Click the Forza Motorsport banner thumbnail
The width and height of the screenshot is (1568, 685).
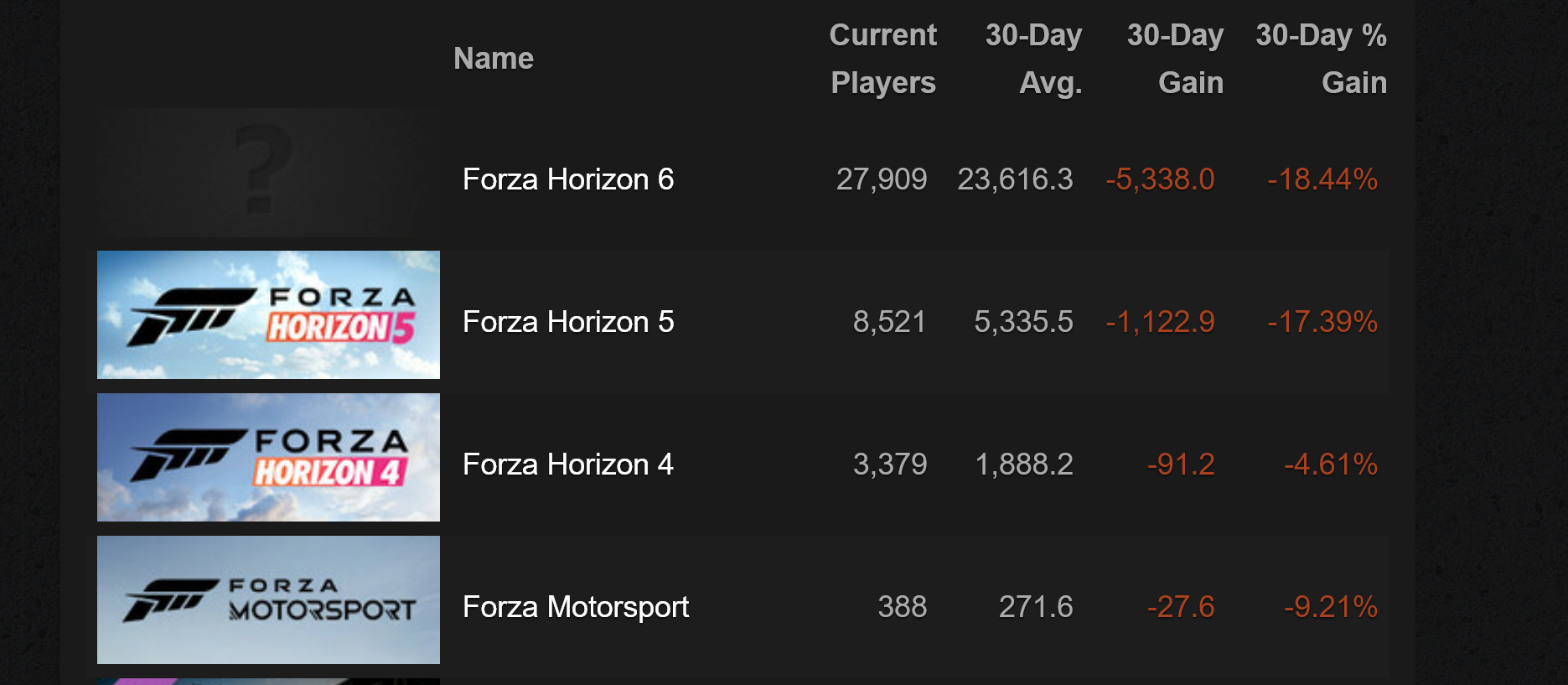coord(268,599)
